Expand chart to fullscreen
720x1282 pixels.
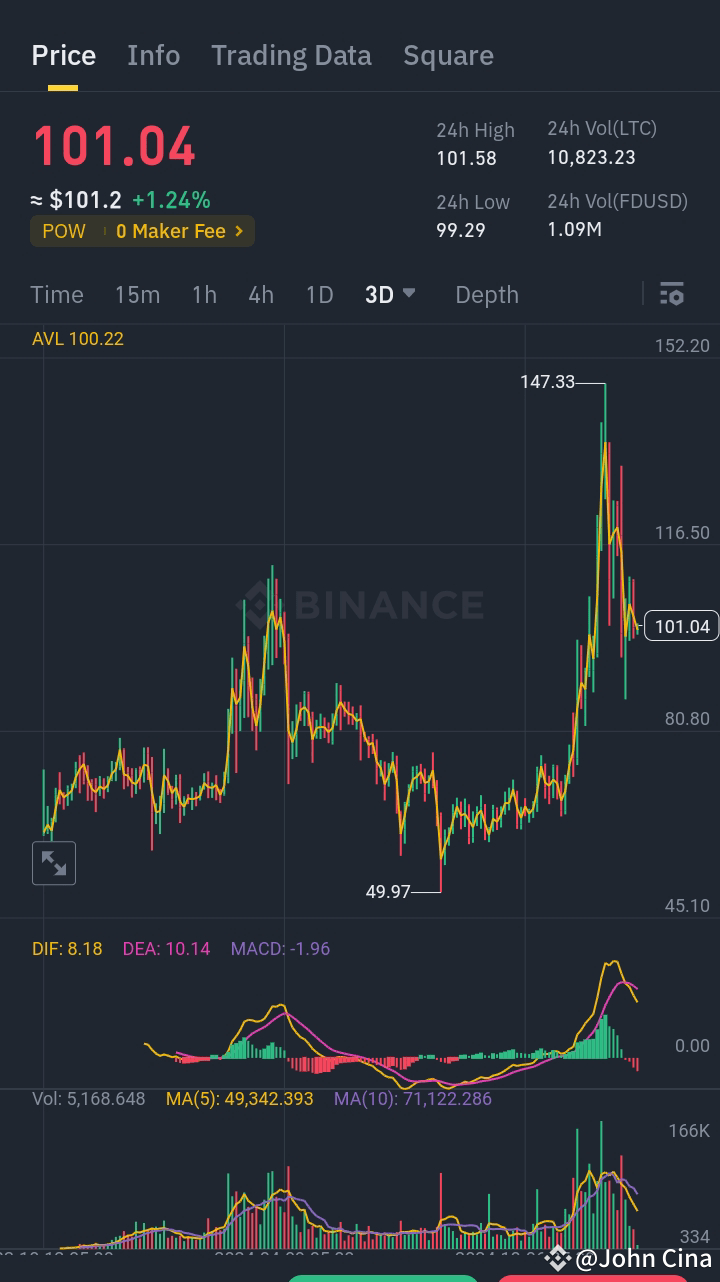coord(54,863)
